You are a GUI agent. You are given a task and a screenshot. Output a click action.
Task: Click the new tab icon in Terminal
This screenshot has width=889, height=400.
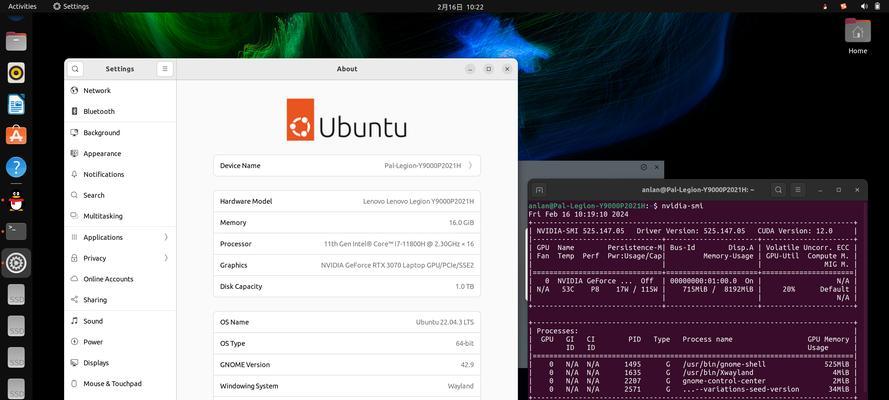540,190
